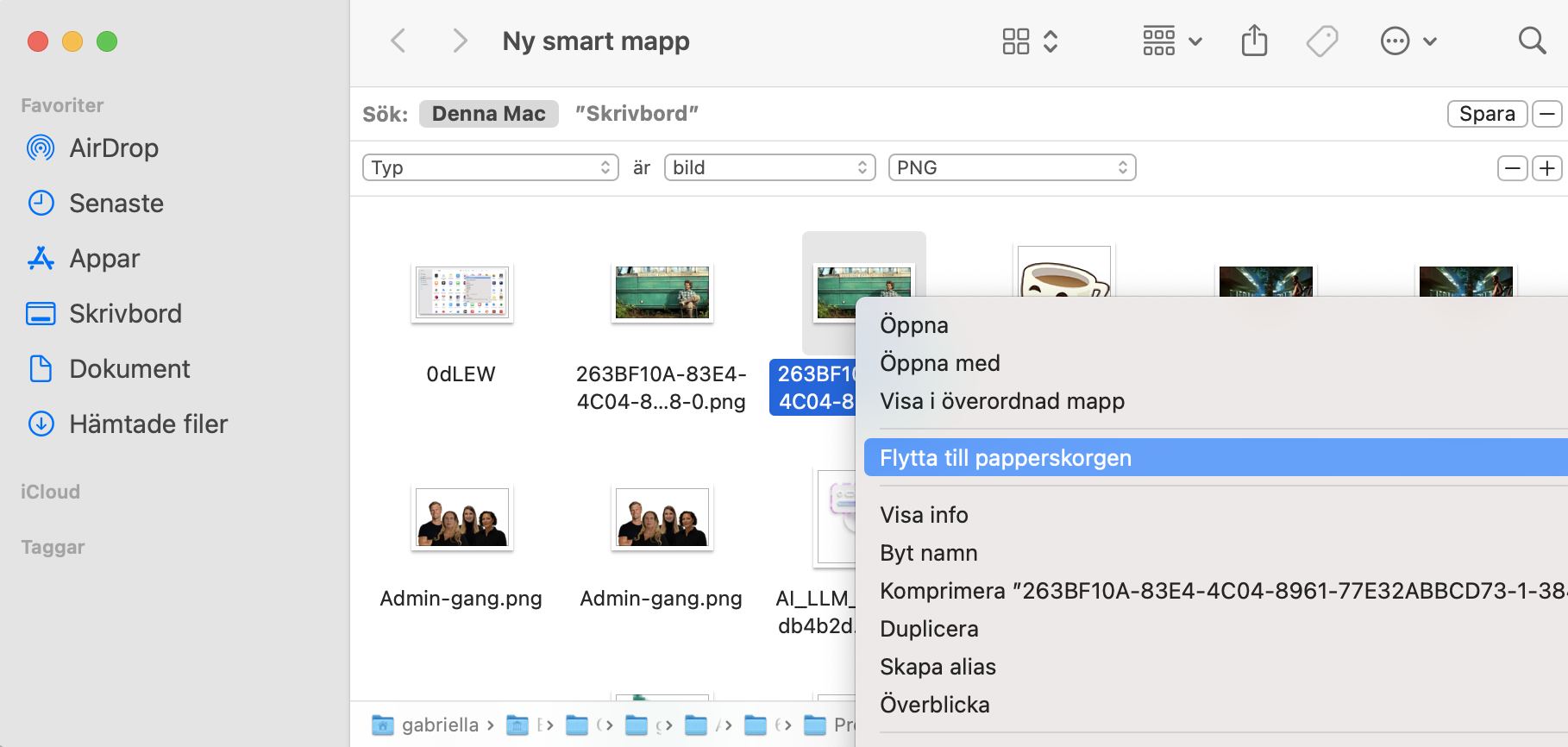
Task: Click the Share icon in toolbar
Action: click(x=1254, y=41)
